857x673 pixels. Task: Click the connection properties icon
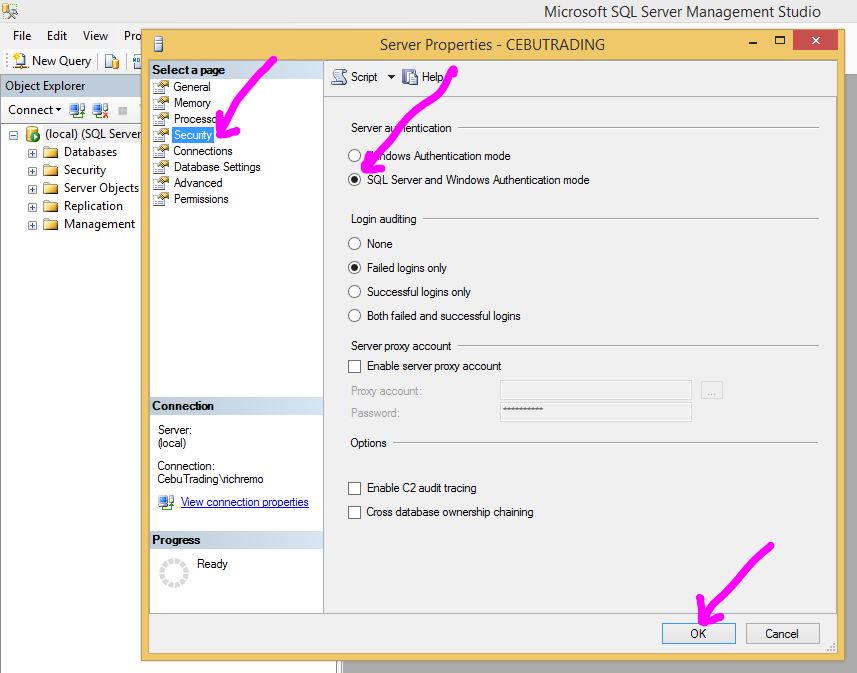pyautogui.click(x=166, y=502)
